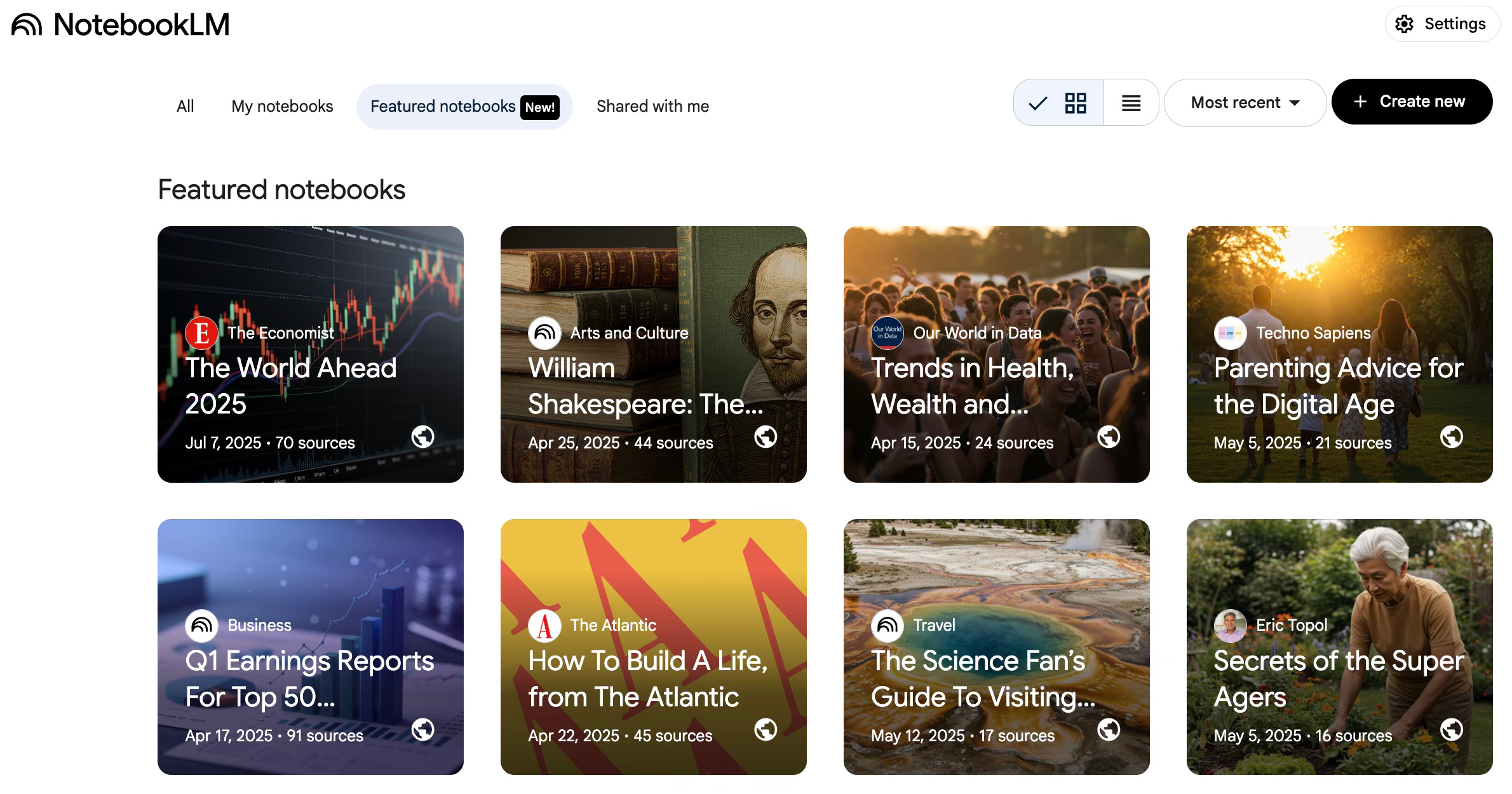The width and height of the screenshot is (1512, 794).
Task: Click the Create new button
Action: (x=1412, y=102)
